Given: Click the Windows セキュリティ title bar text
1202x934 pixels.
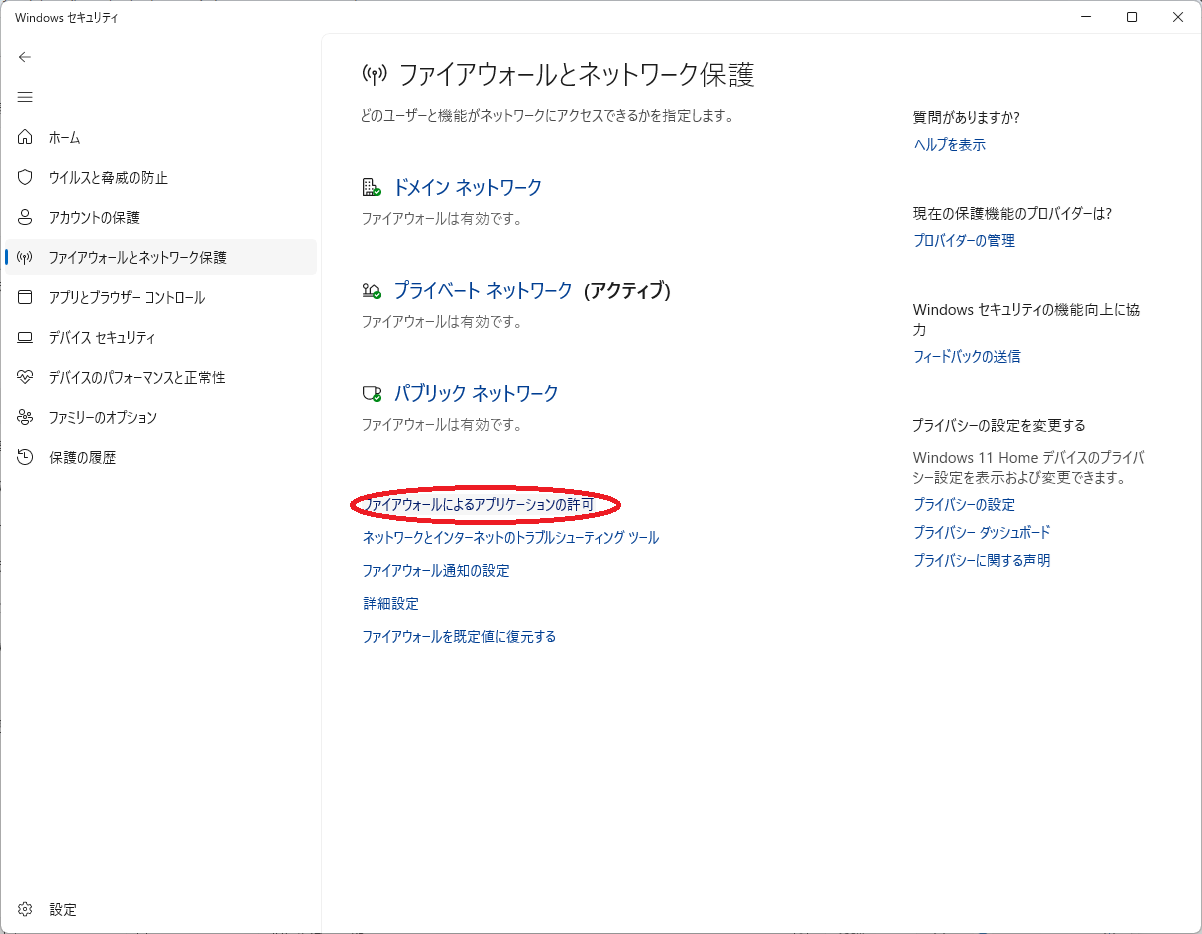Looking at the screenshot, I should pyautogui.click(x=67, y=17).
